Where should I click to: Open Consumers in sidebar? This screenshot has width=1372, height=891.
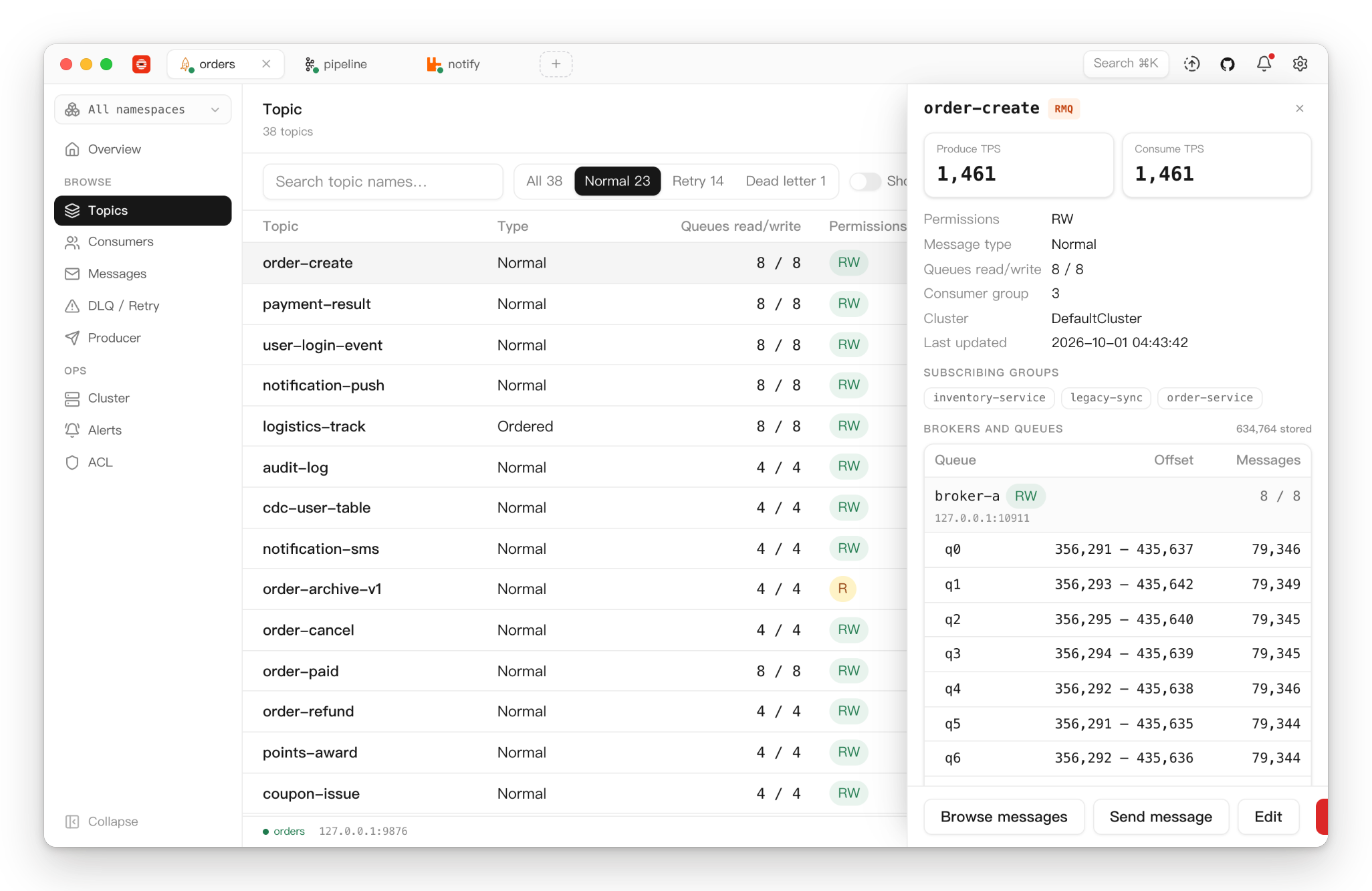143,241
